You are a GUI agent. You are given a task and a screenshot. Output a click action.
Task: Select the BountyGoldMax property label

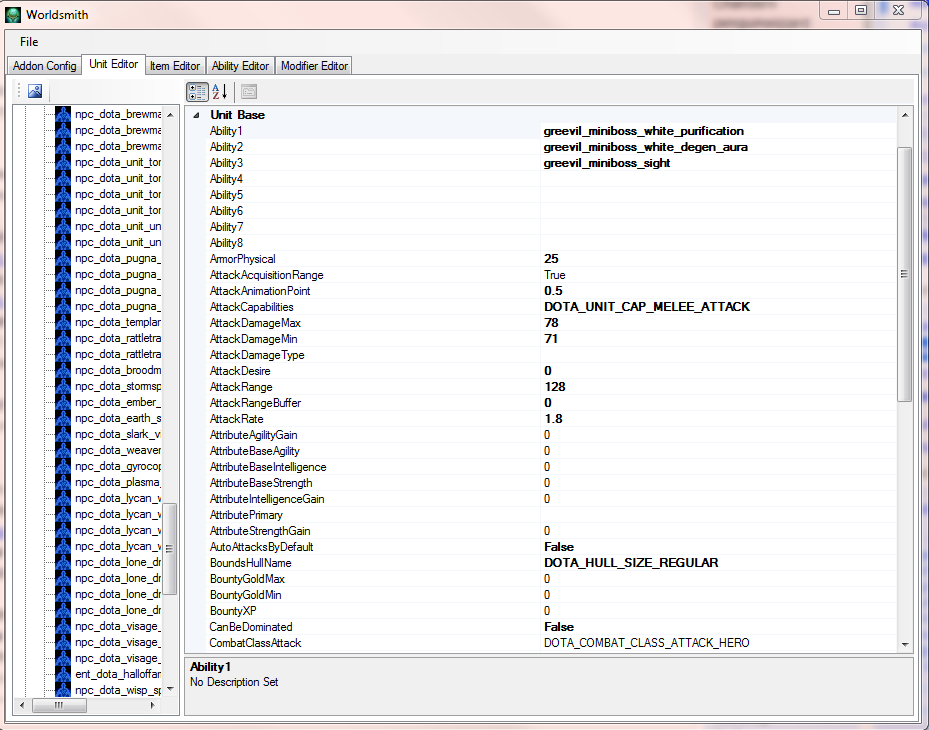tap(247, 579)
